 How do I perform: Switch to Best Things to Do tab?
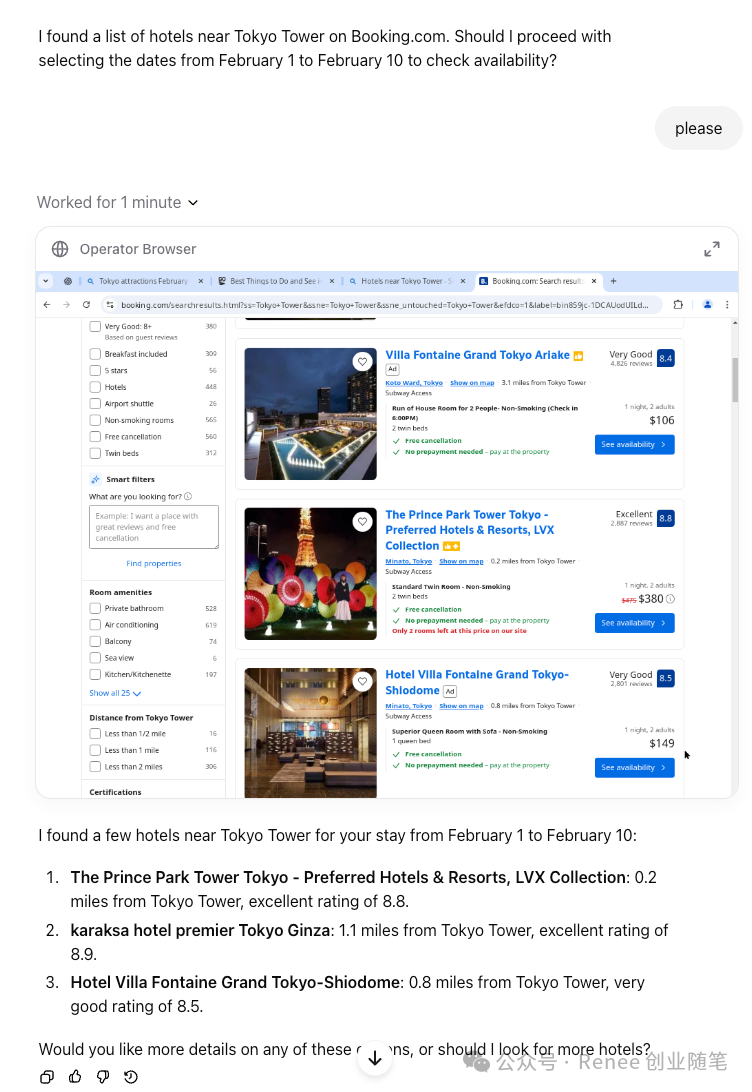pos(274,281)
